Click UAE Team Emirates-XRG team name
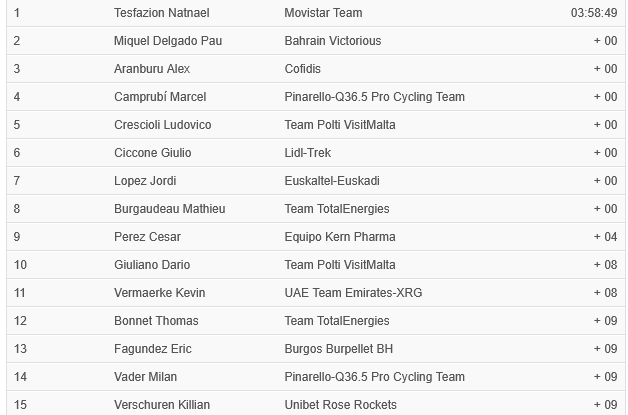 pyautogui.click(x=353, y=293)
